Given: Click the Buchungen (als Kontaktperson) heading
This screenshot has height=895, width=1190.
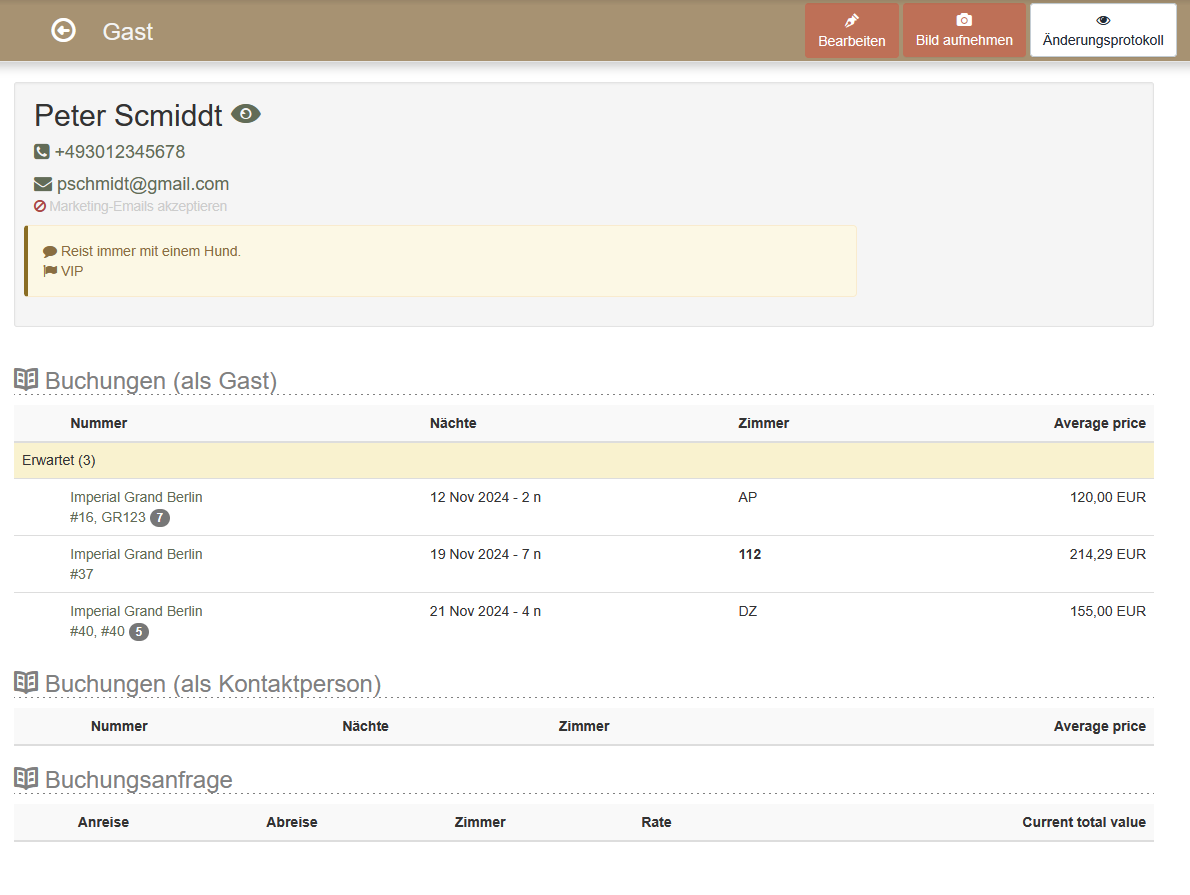Looking at the screenshot, I should pyautogui.click(x=213, y=683).
